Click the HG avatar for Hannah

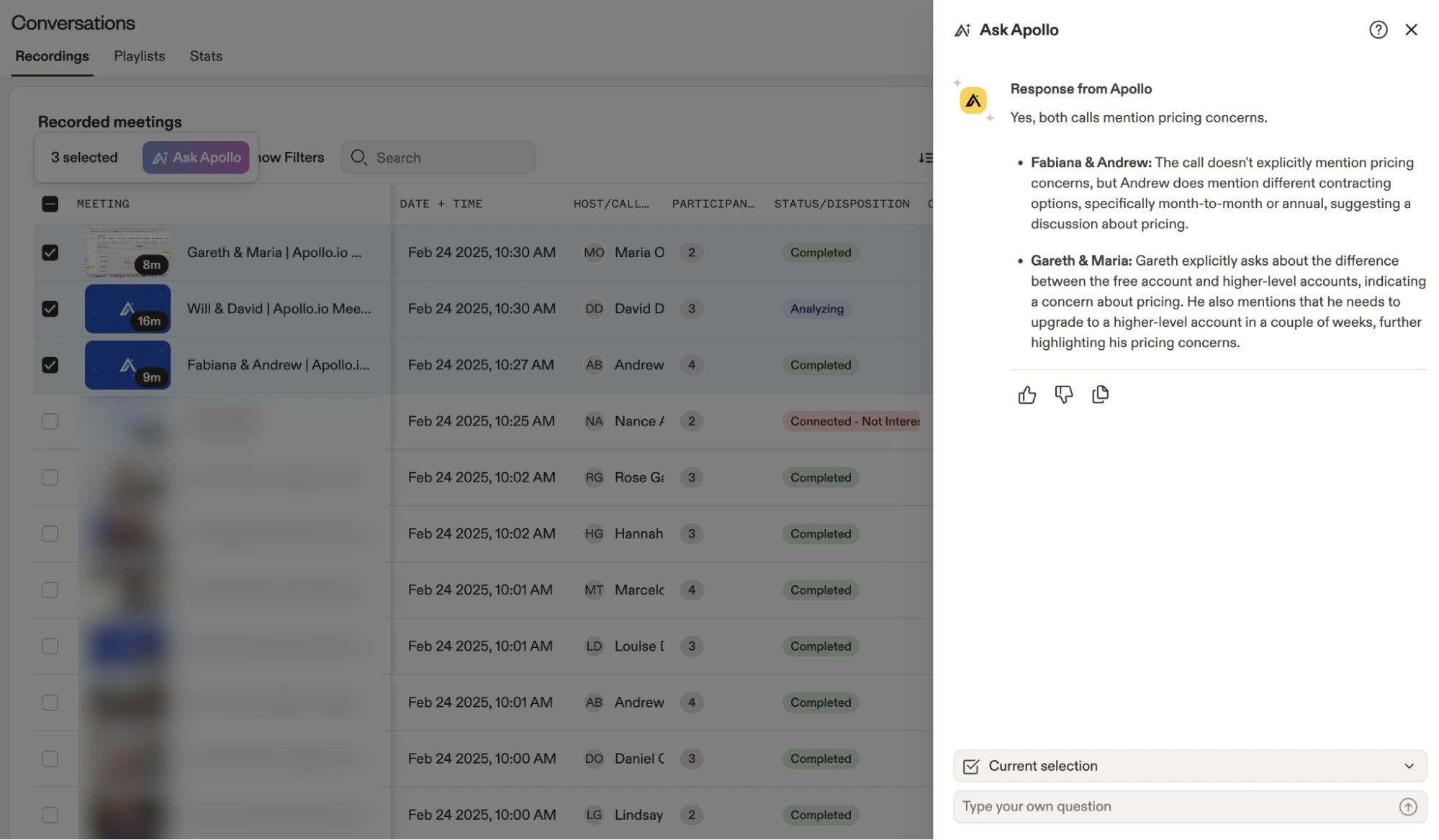coord(594,533)
